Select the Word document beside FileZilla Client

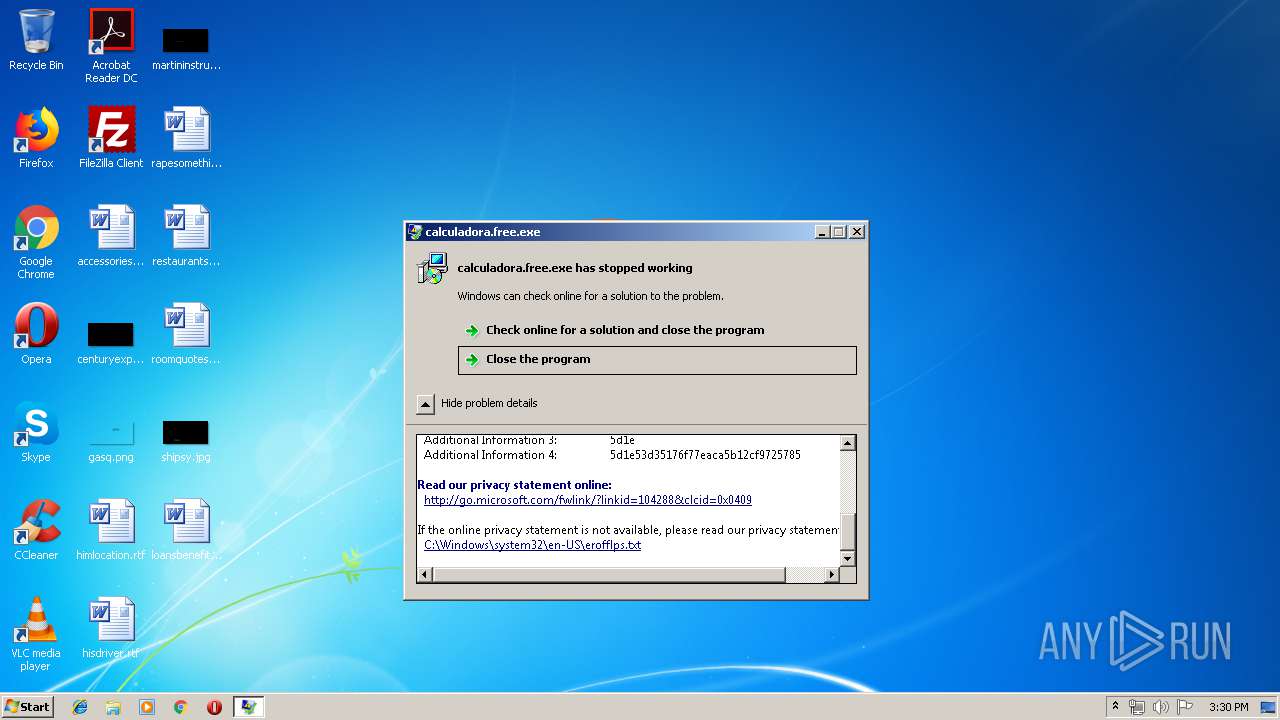186,138
